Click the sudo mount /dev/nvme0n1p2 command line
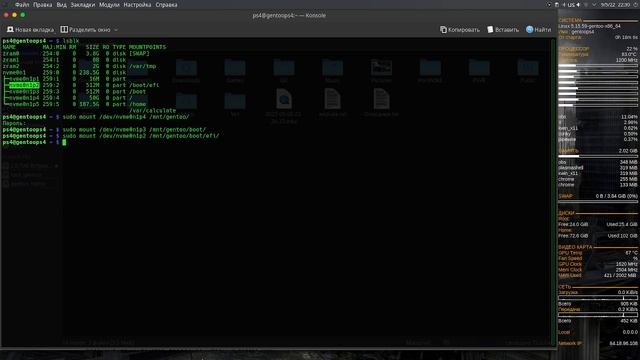 [x=141, y=136]
